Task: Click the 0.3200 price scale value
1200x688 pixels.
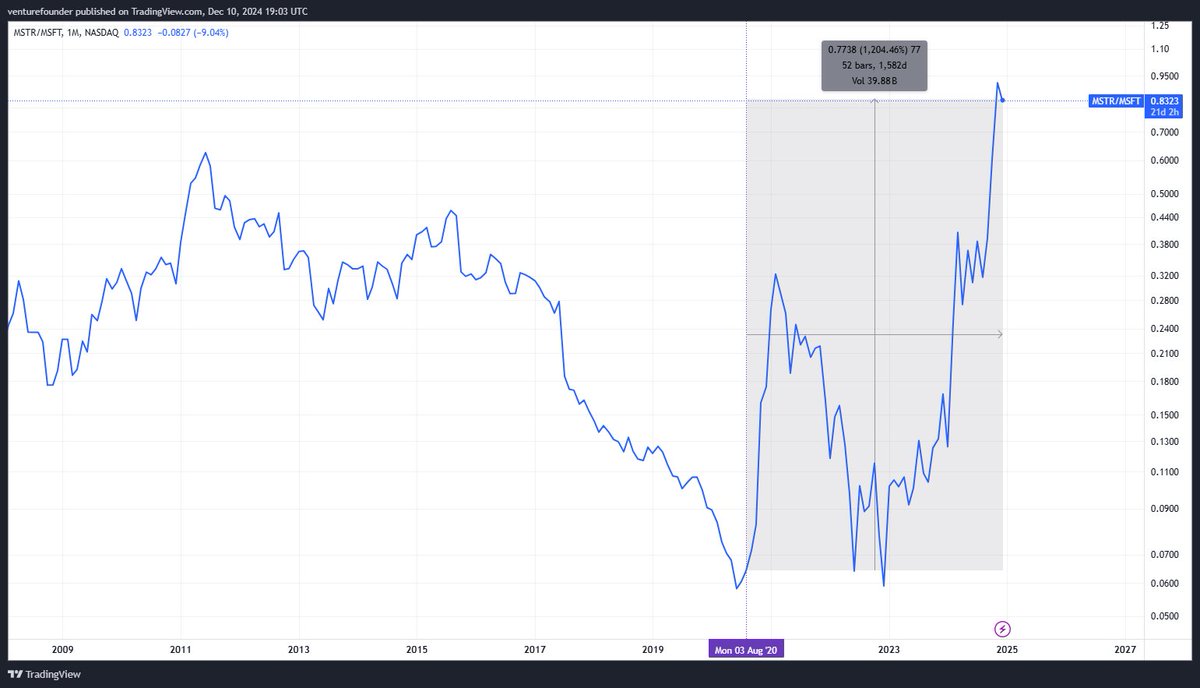Action: (x=1166, y=276)
